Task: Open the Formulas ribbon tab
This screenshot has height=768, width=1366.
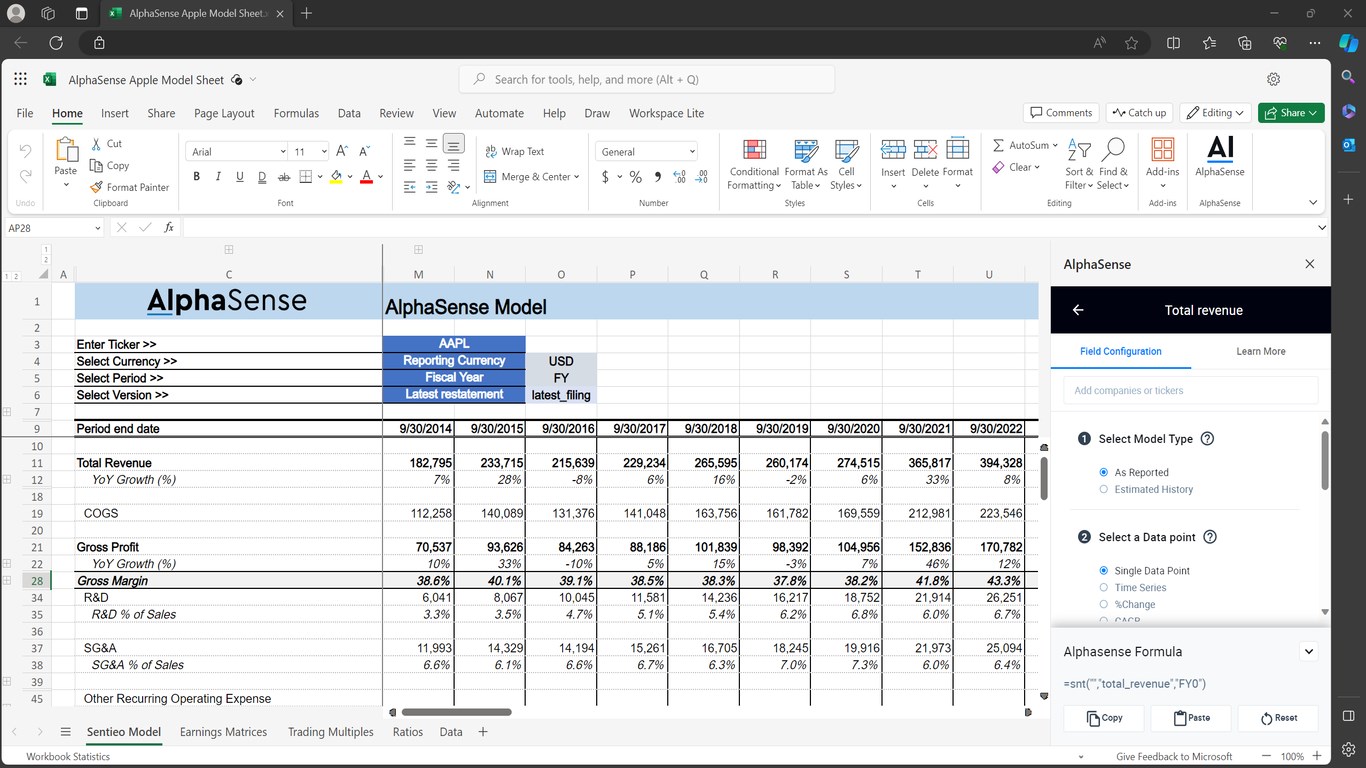Action: (296, 113)
